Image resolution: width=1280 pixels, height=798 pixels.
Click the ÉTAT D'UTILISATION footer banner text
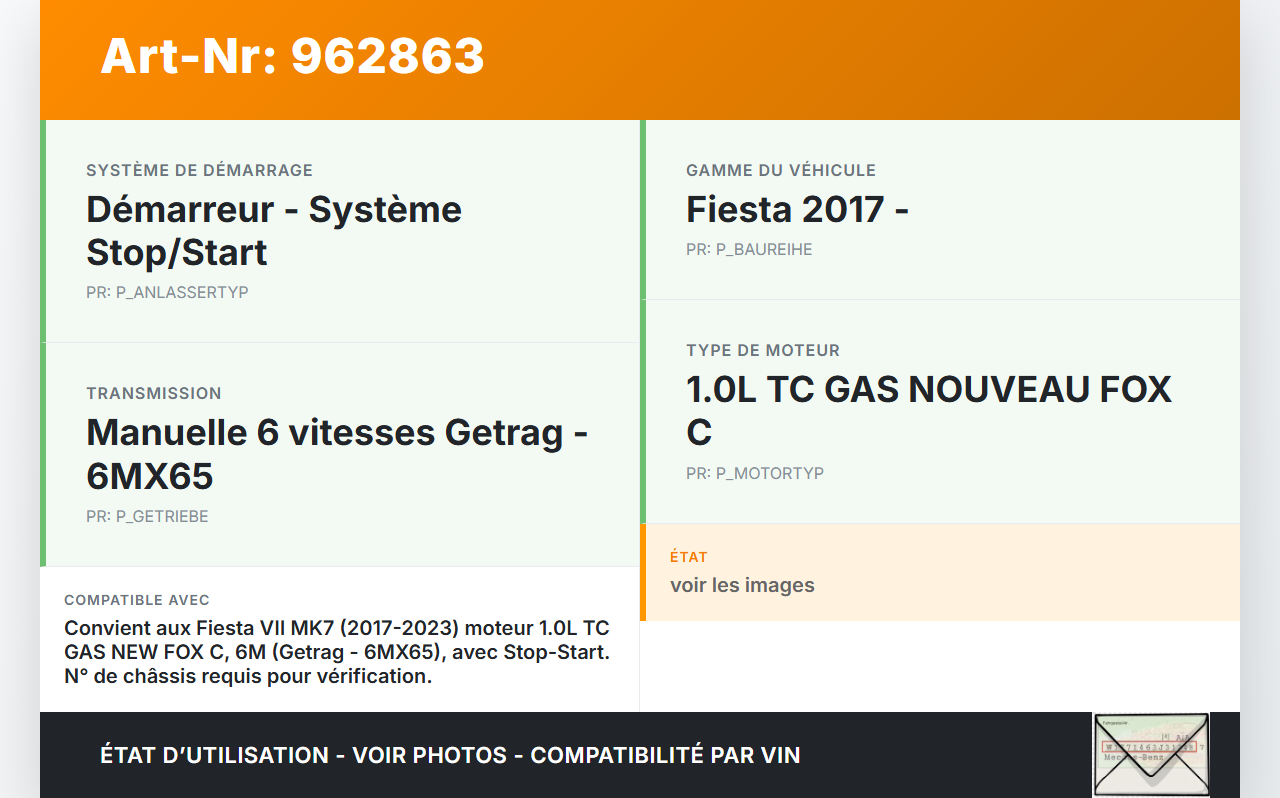point(450,755)
